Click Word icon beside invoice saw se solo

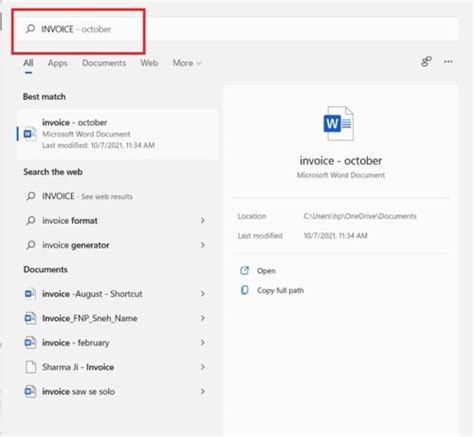pos(30,391)
